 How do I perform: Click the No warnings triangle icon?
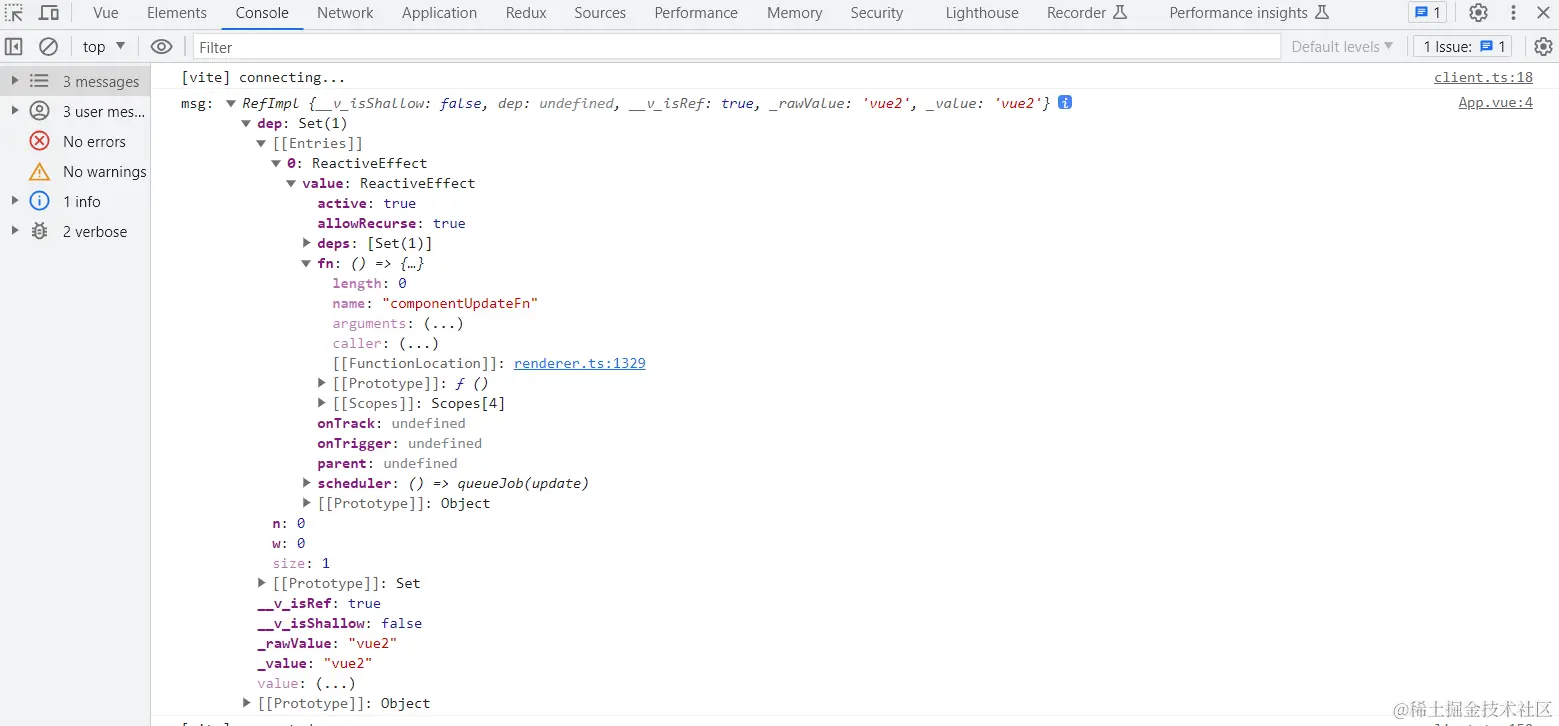click(x=40, y=171)
